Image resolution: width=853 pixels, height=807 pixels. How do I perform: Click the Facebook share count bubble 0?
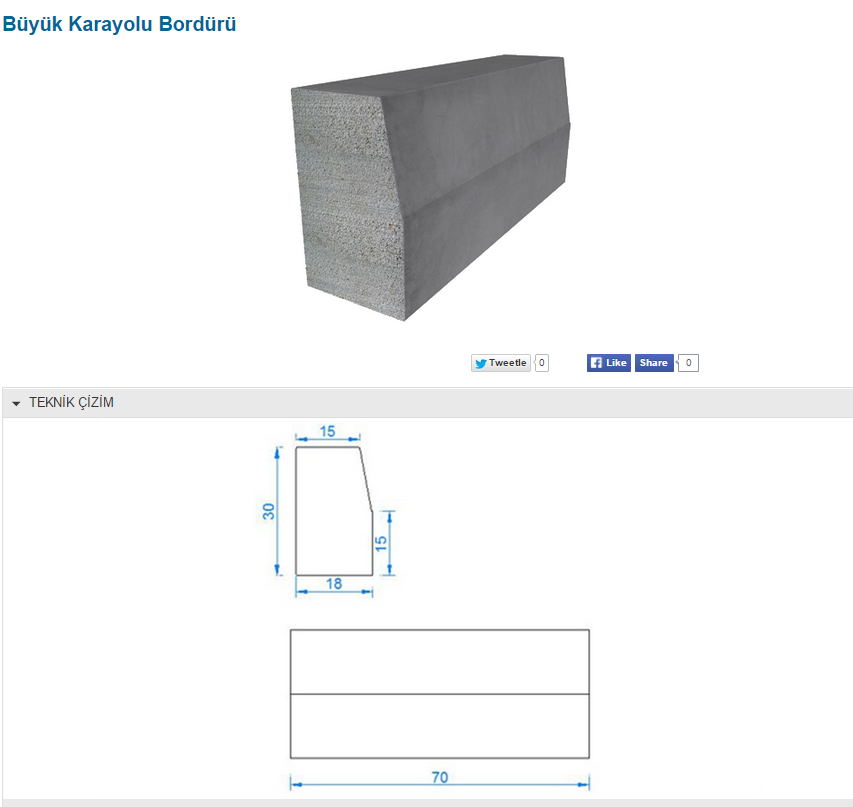[689, 363]
